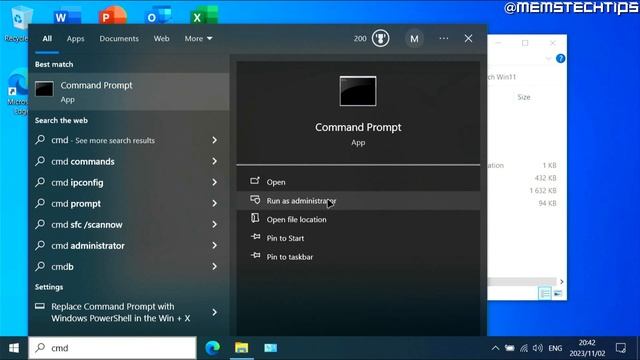This screenshot has height=360, width=640.
Task: Open the third pinned taskbar app
Action: coord(271,348)
